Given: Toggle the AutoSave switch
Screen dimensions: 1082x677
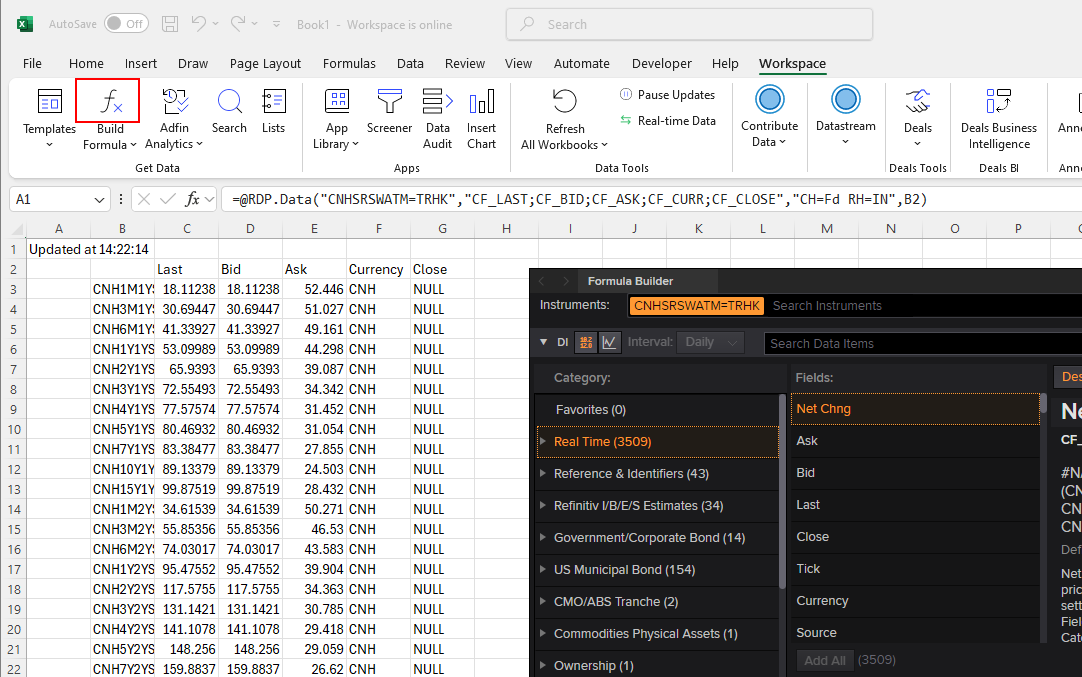Looking at the screenshot, I should (126, 24).
